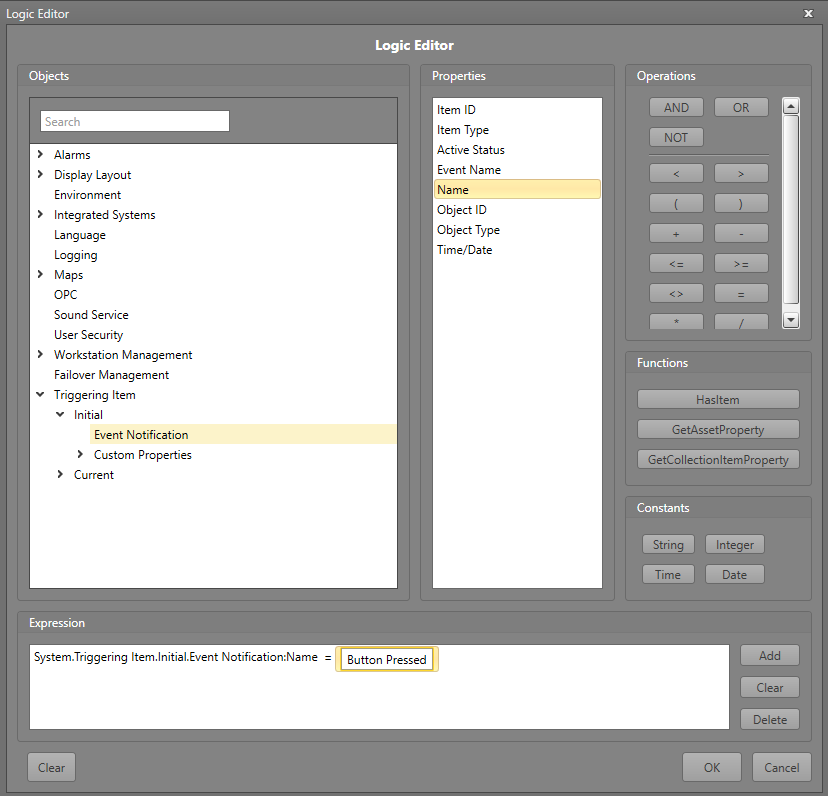Click the AND operator button
Viewport: 828px width, 796px height.
(676, 107)
